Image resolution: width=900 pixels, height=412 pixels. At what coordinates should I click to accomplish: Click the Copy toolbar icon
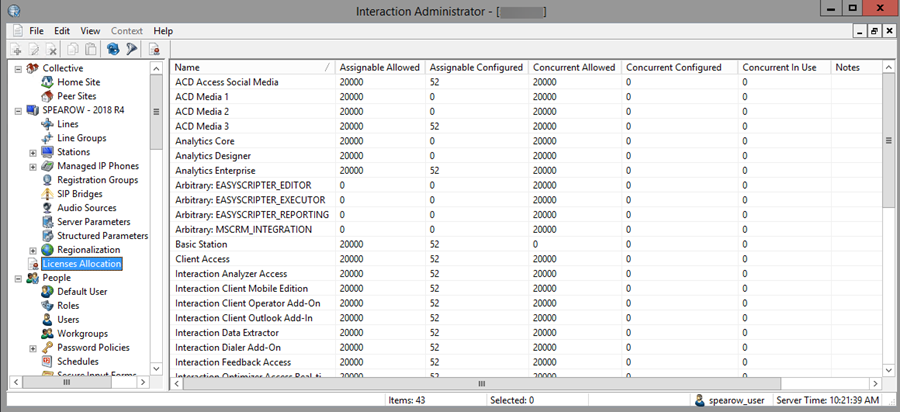73,49
